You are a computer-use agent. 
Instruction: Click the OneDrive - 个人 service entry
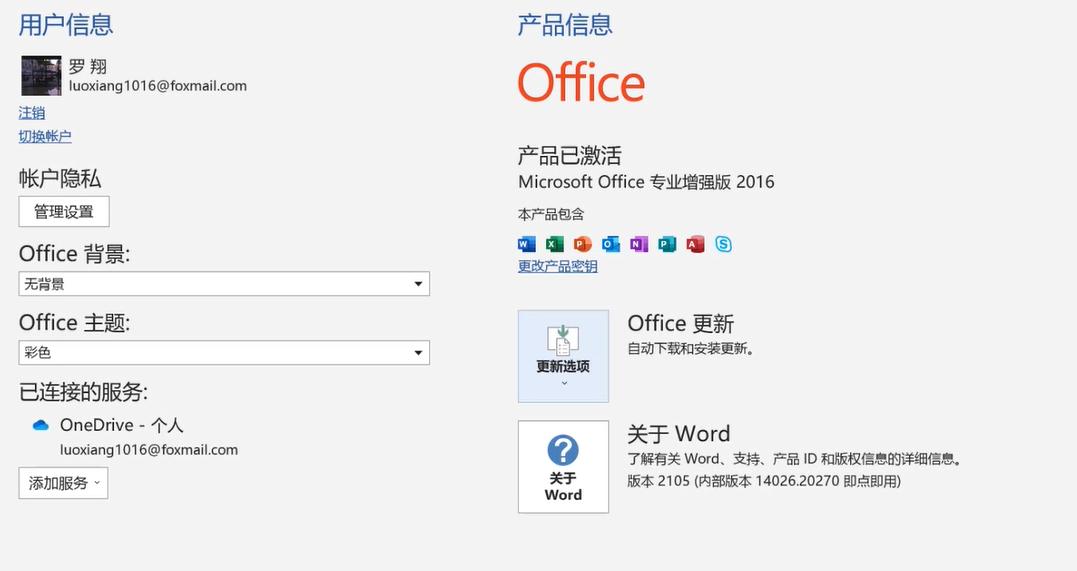122,425
